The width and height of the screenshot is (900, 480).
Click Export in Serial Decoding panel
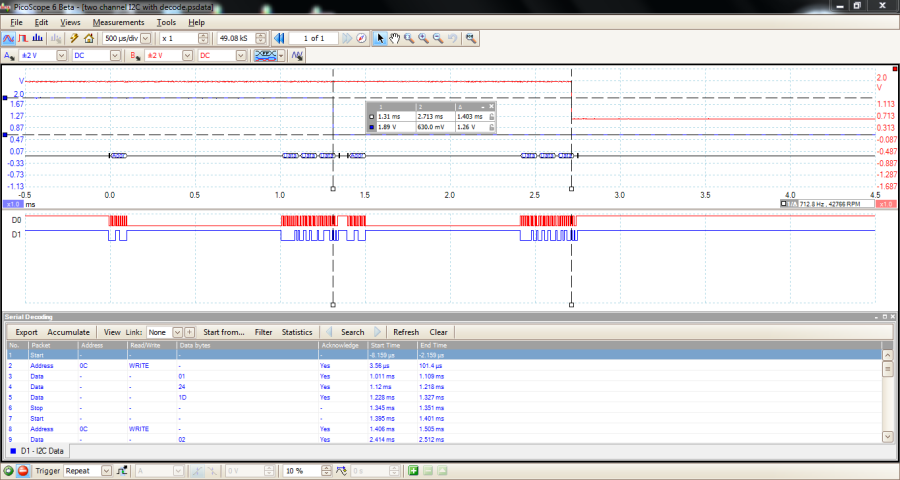(x=26, y=332)
